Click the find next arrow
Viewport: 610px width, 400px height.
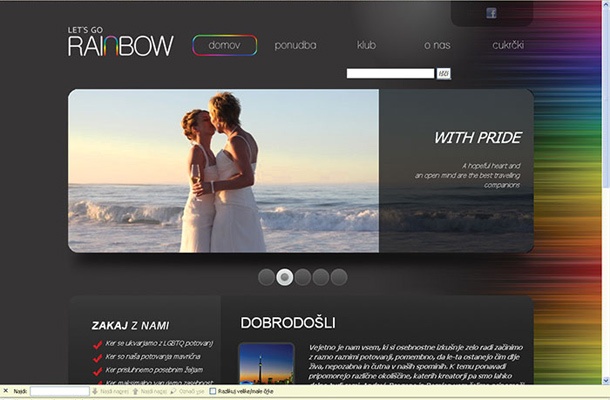coord(95,392)
